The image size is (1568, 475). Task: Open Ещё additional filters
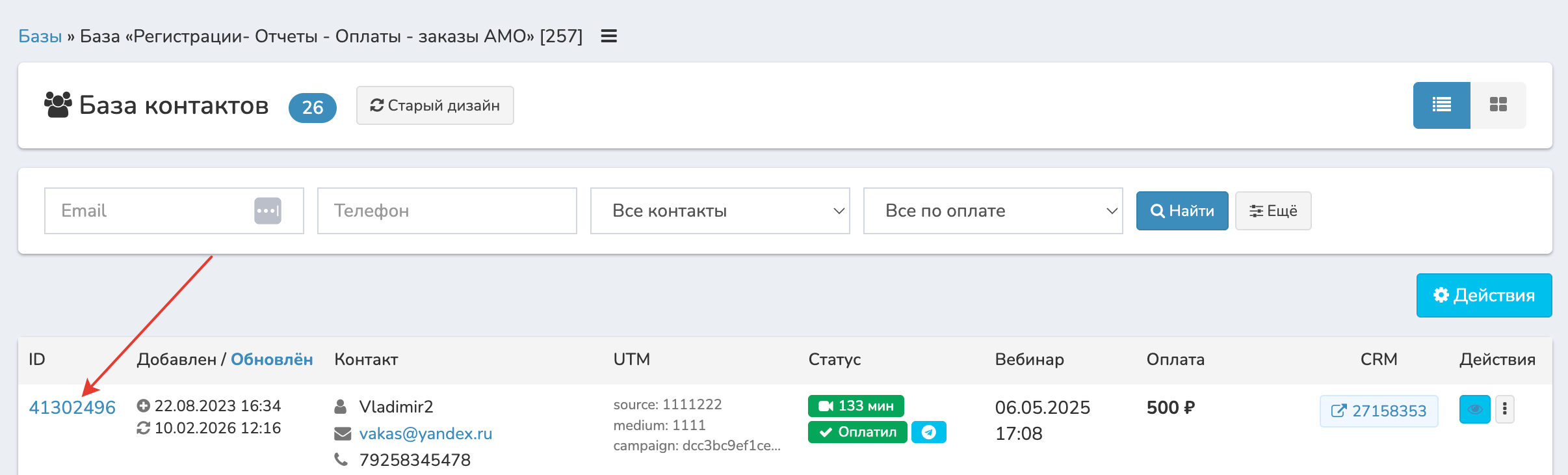(1273, 211)
